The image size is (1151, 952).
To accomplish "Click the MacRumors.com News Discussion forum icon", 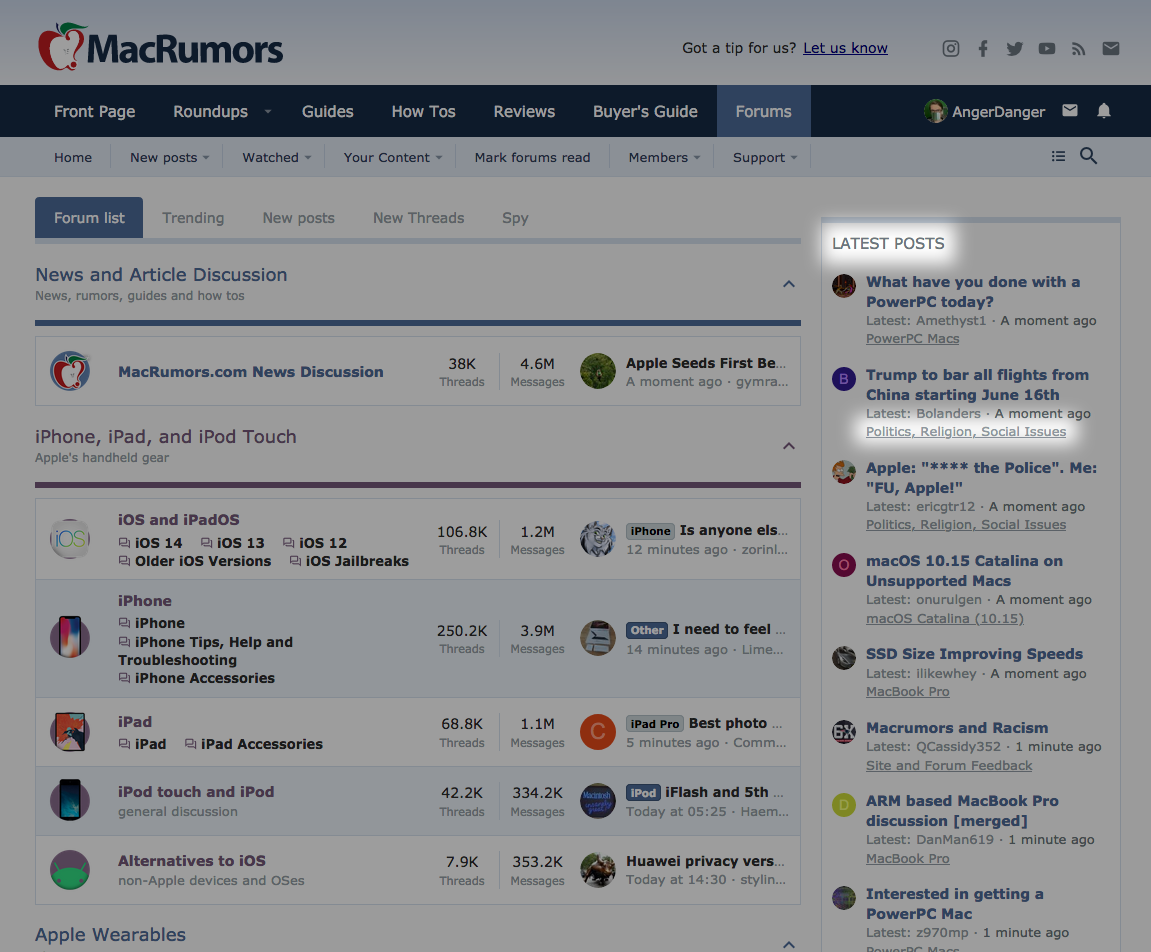I will (x=70, y=371).
